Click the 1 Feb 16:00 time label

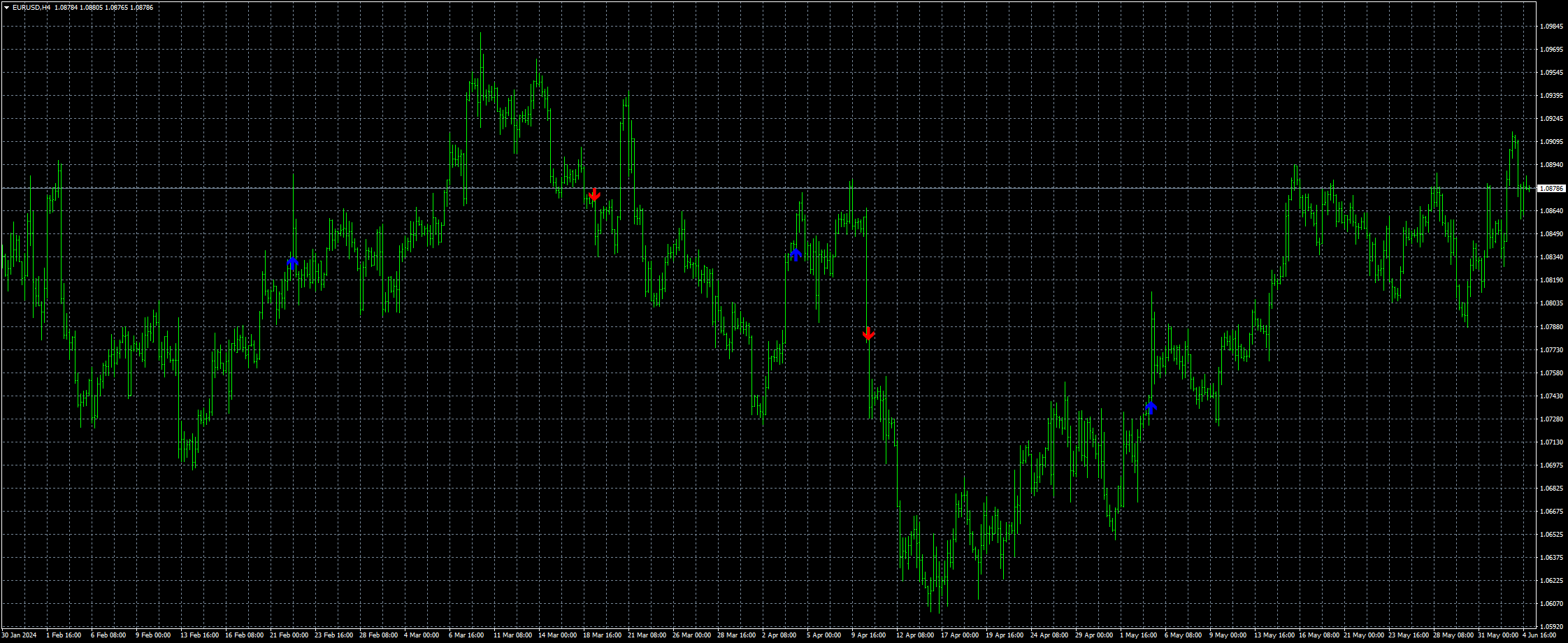[x=64, y=635]
